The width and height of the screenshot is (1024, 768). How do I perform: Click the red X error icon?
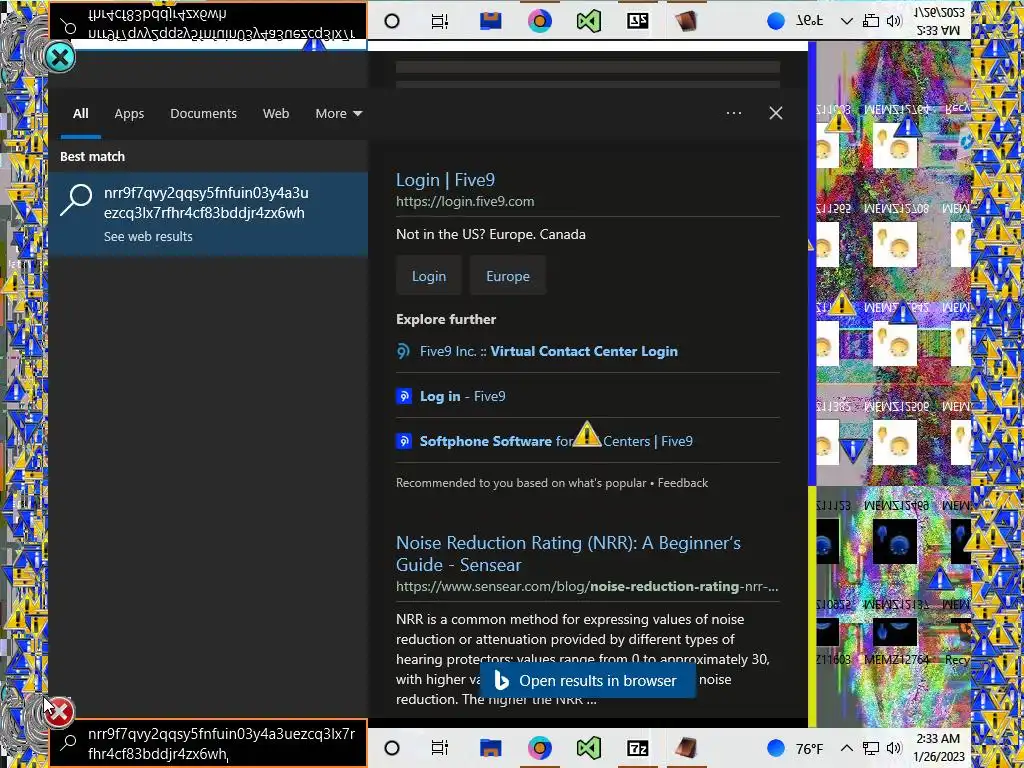click(59, 711)
